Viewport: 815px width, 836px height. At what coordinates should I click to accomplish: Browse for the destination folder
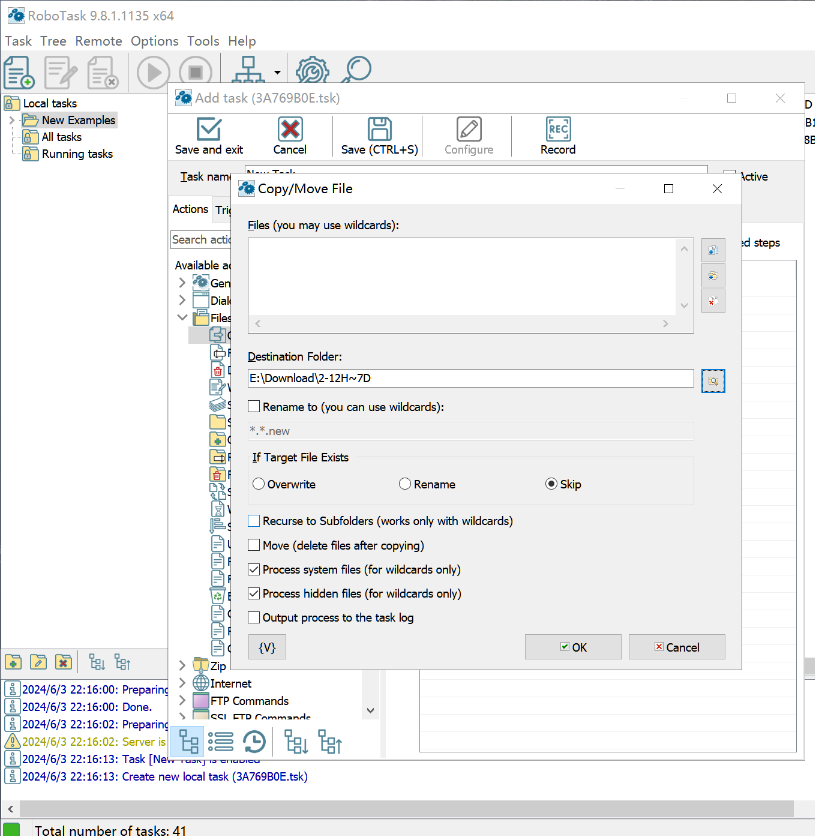click(713, 380)
